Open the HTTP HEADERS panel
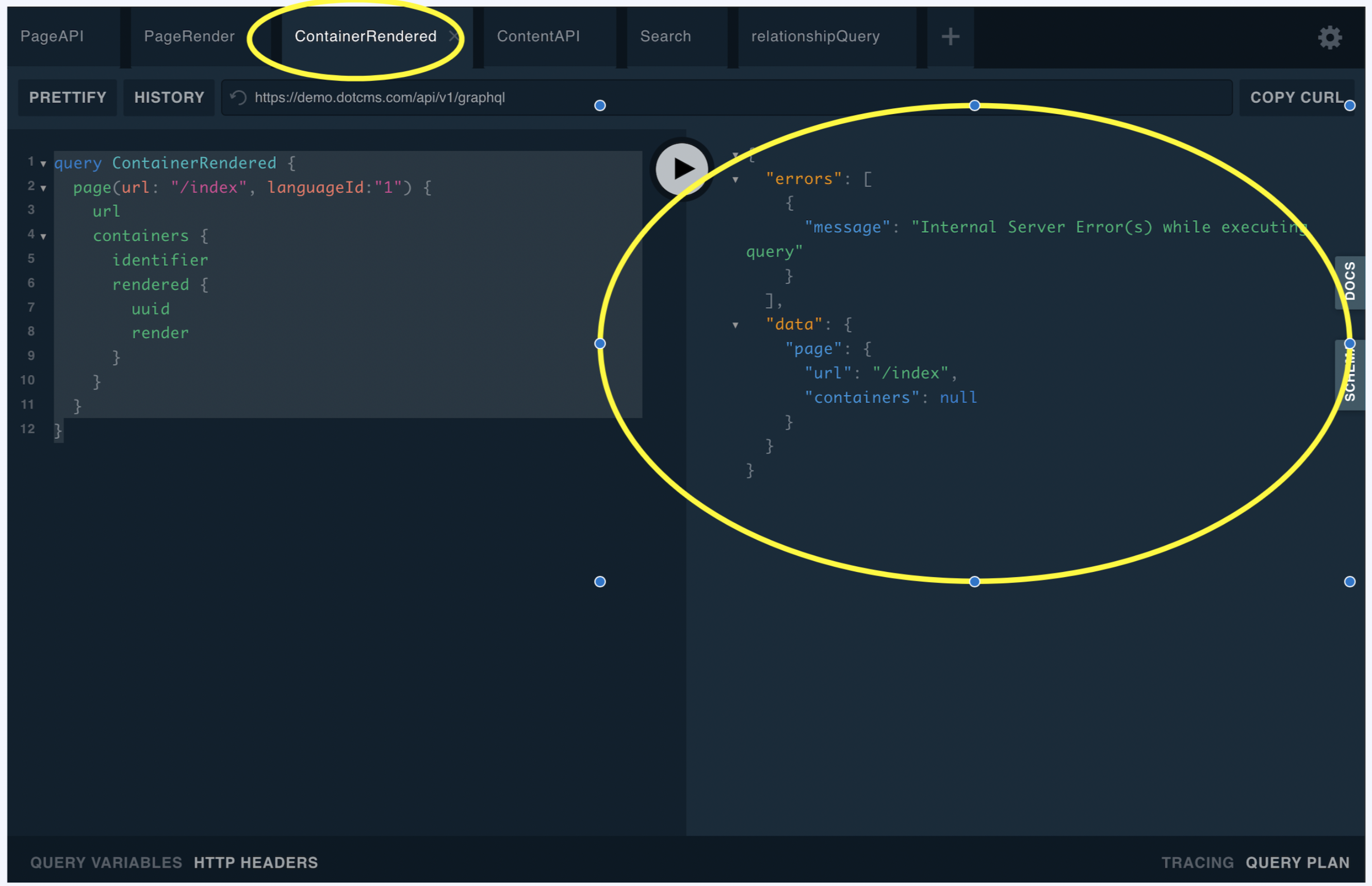 (256, 862)
